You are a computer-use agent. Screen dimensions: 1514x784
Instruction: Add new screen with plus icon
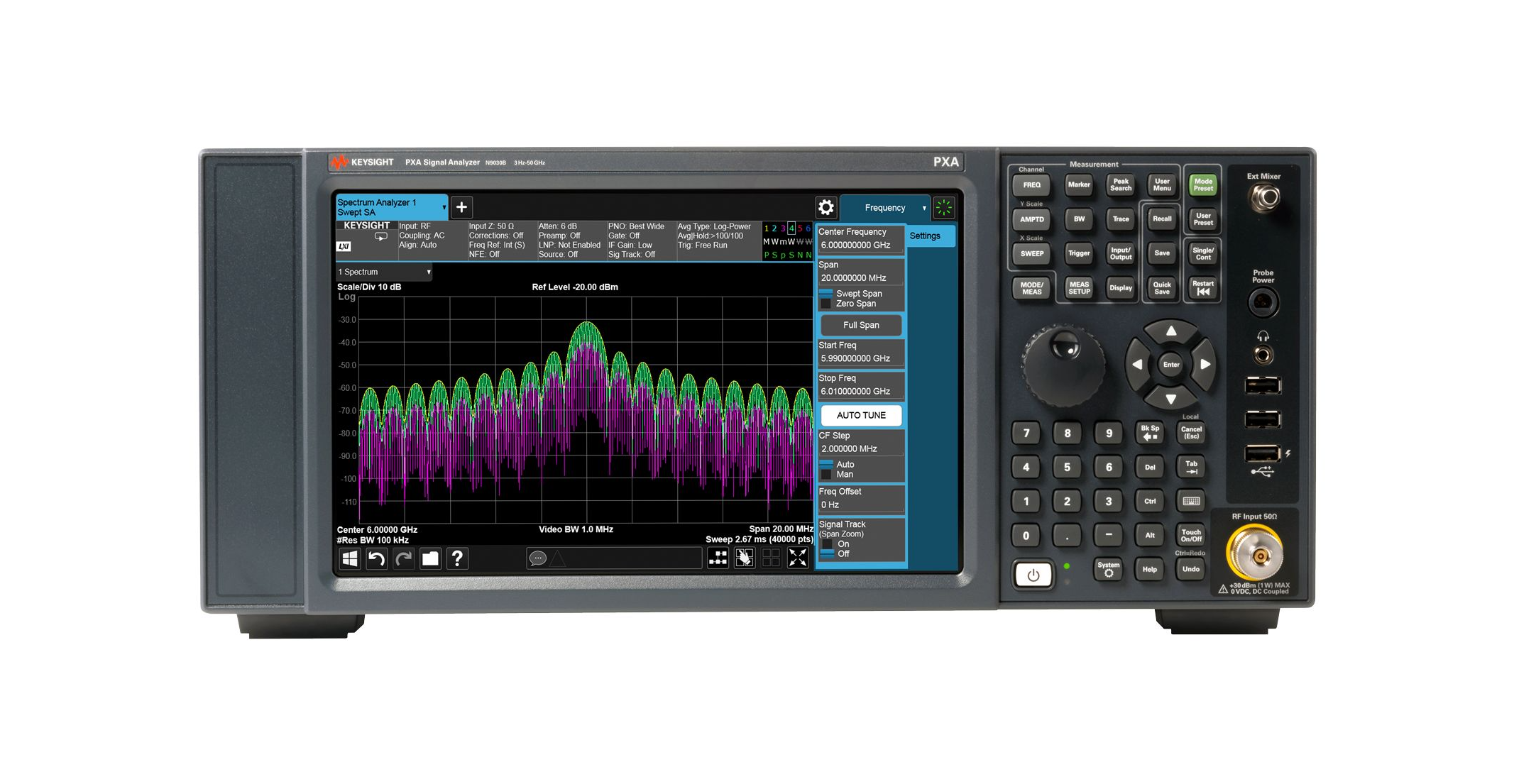tap(461, 207)
